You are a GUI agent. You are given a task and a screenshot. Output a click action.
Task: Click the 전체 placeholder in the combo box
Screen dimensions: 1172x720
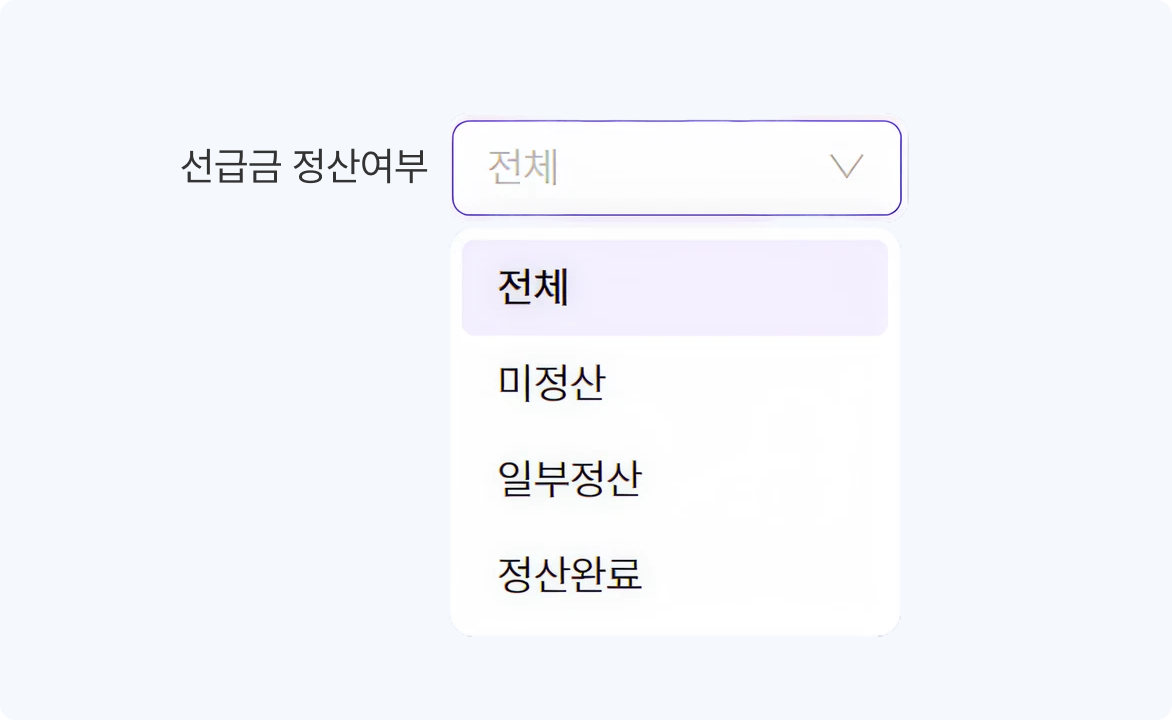click(523, 168)
